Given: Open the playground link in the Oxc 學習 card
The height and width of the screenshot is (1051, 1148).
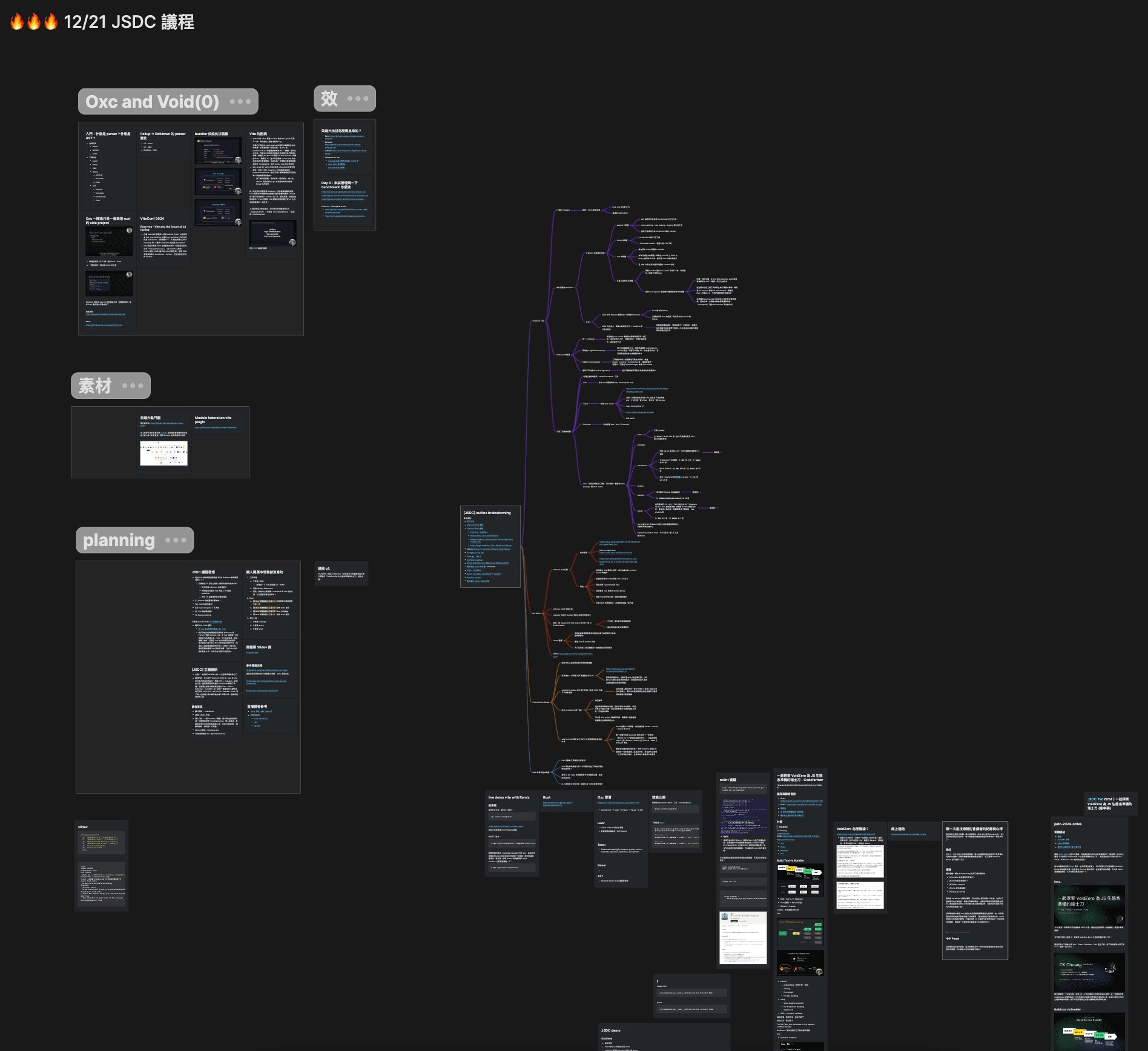Looking at the screenshot, I should tap(618, 803).
